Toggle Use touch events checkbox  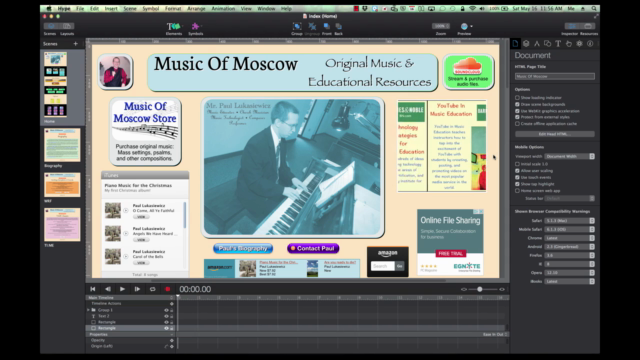[x=517, y=178]
